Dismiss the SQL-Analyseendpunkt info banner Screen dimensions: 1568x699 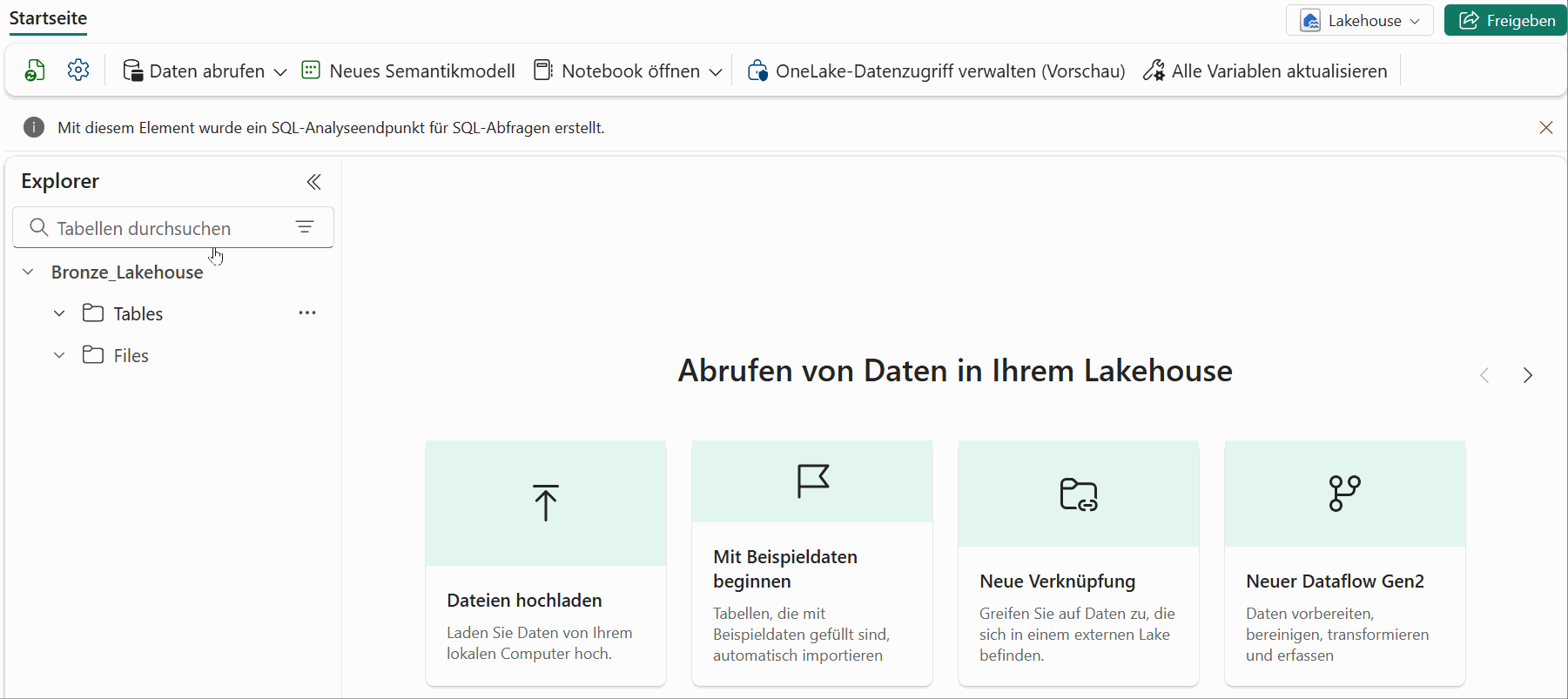tap(1545, 128)
